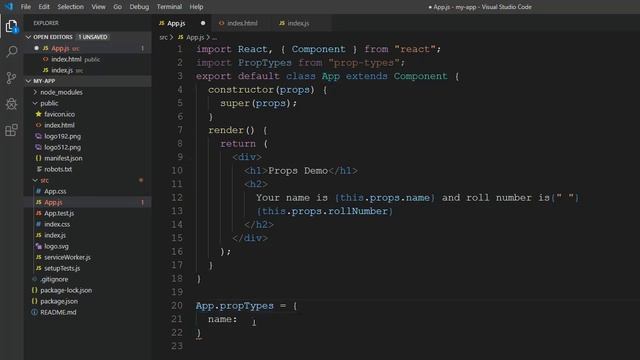
Task: Open the Search view icon
Action: 11,52
